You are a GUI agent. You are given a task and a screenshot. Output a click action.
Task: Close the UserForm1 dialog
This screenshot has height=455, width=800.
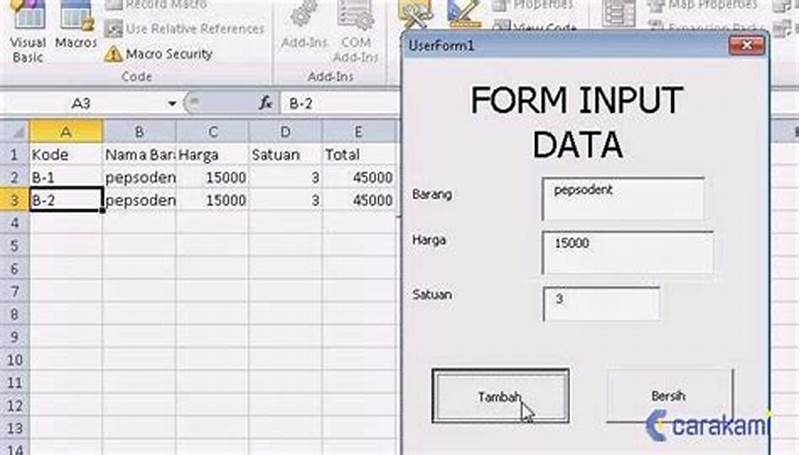[746, 45]
